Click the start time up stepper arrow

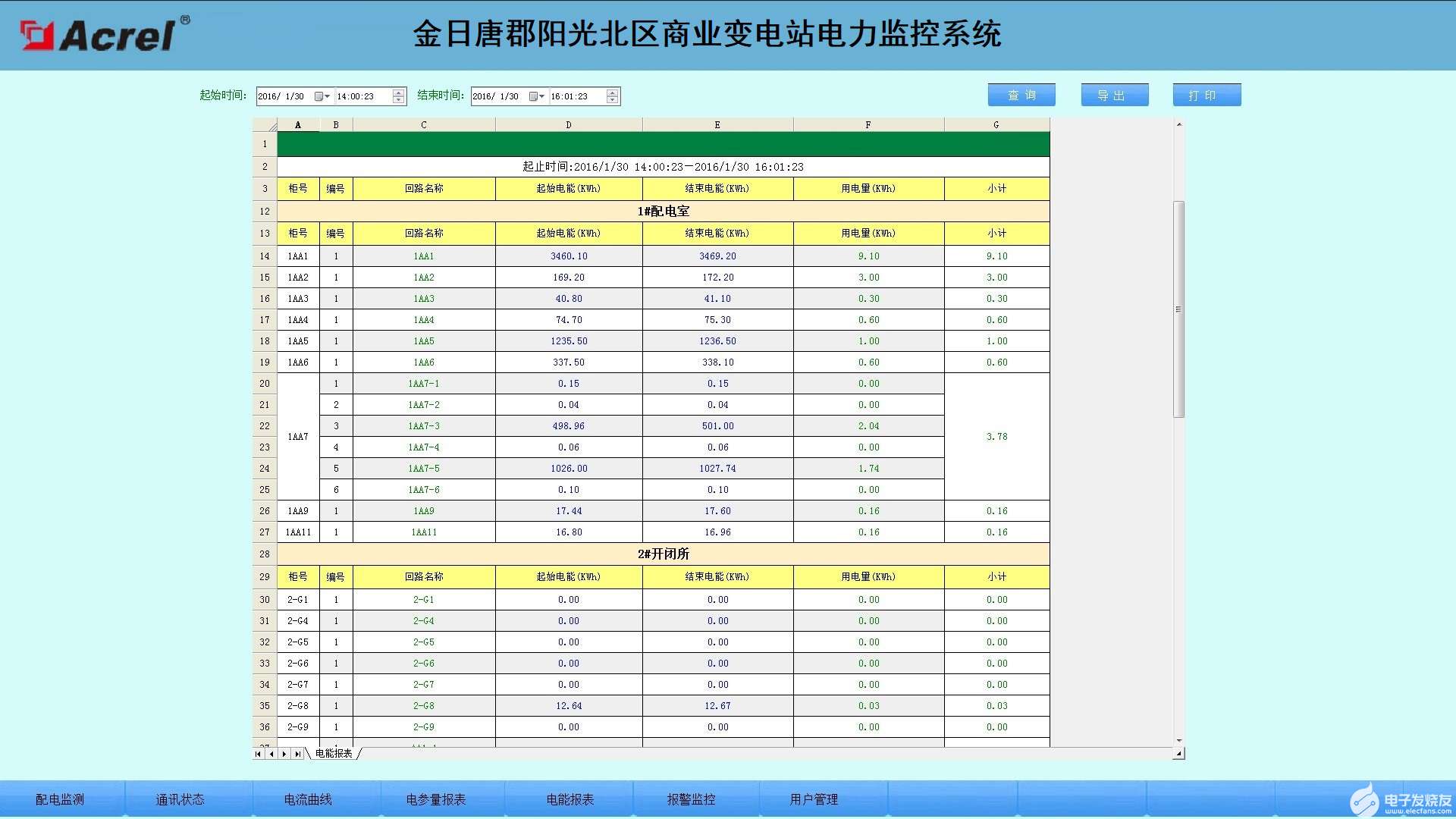(397, 92)
